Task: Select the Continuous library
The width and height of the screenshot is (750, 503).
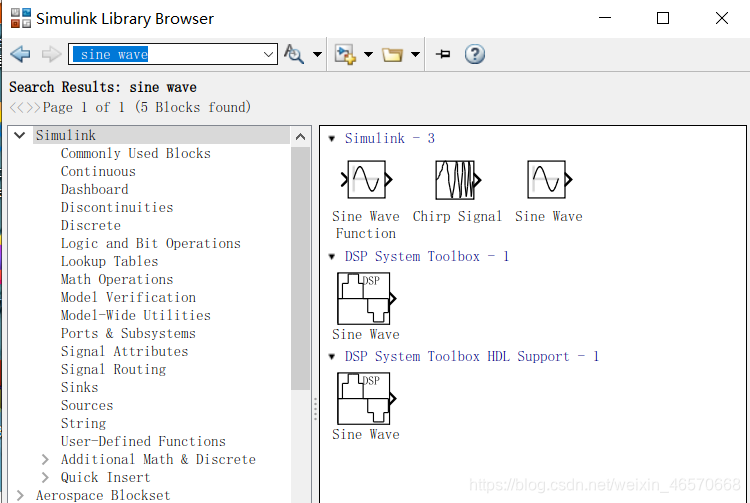Action: tap(98, 172)
